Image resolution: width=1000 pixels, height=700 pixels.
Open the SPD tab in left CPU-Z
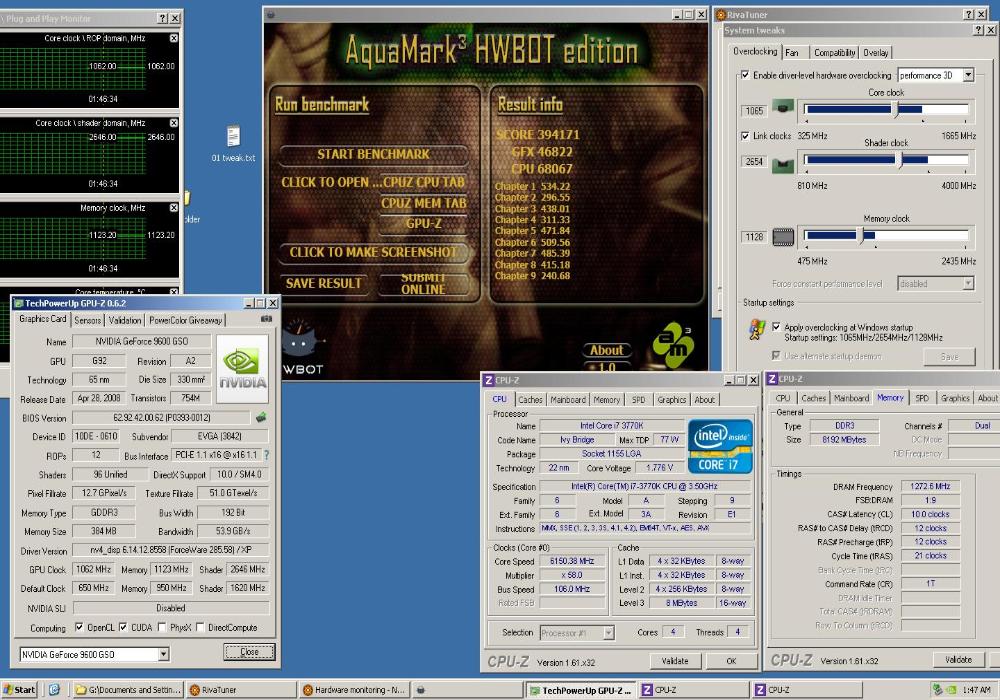(x=638, y=400)
